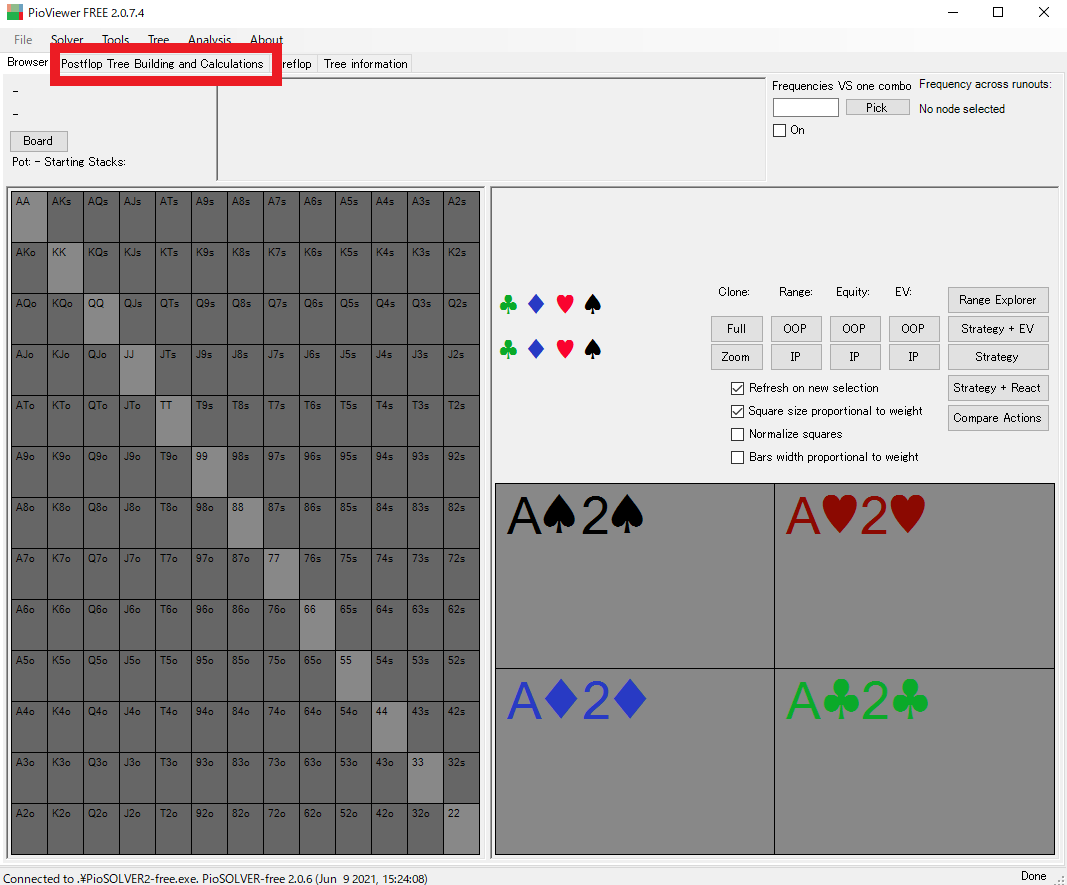Click the Board button
1067x885 pixels.
pyautogui.click(x=38, y=141)
